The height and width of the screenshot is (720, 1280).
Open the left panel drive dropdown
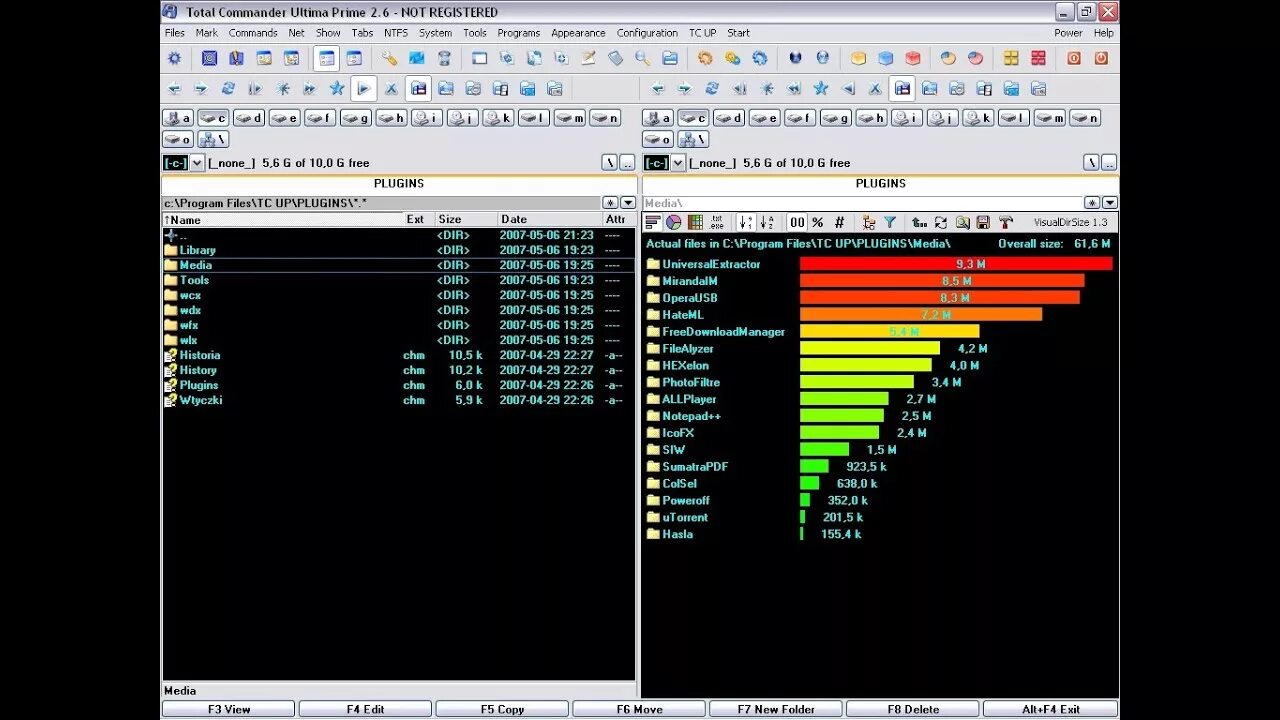[x=197, y=163]
